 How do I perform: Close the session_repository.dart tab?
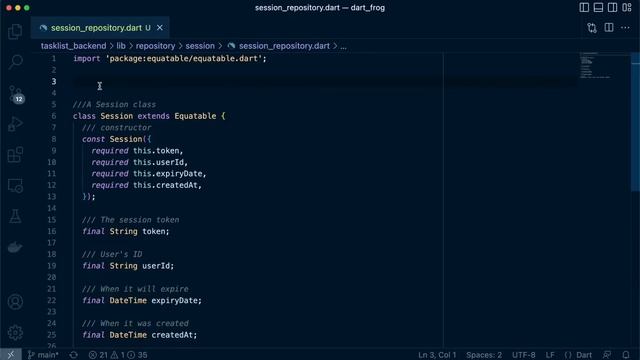160,27
